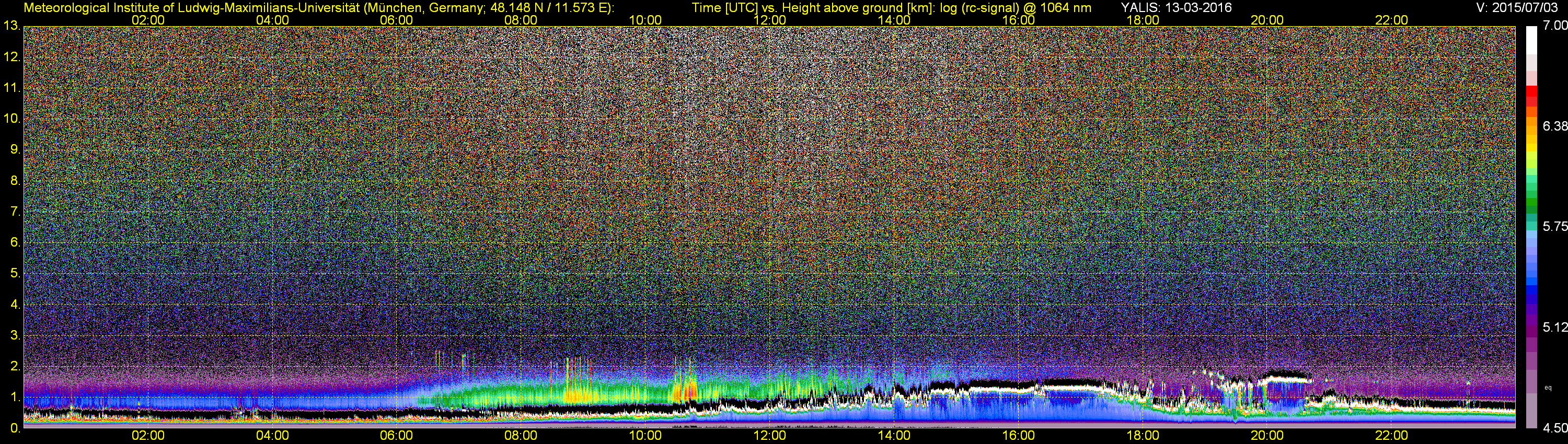
Task: Click the top axis 12:00 time label
Action: click(x=769, y=19)
